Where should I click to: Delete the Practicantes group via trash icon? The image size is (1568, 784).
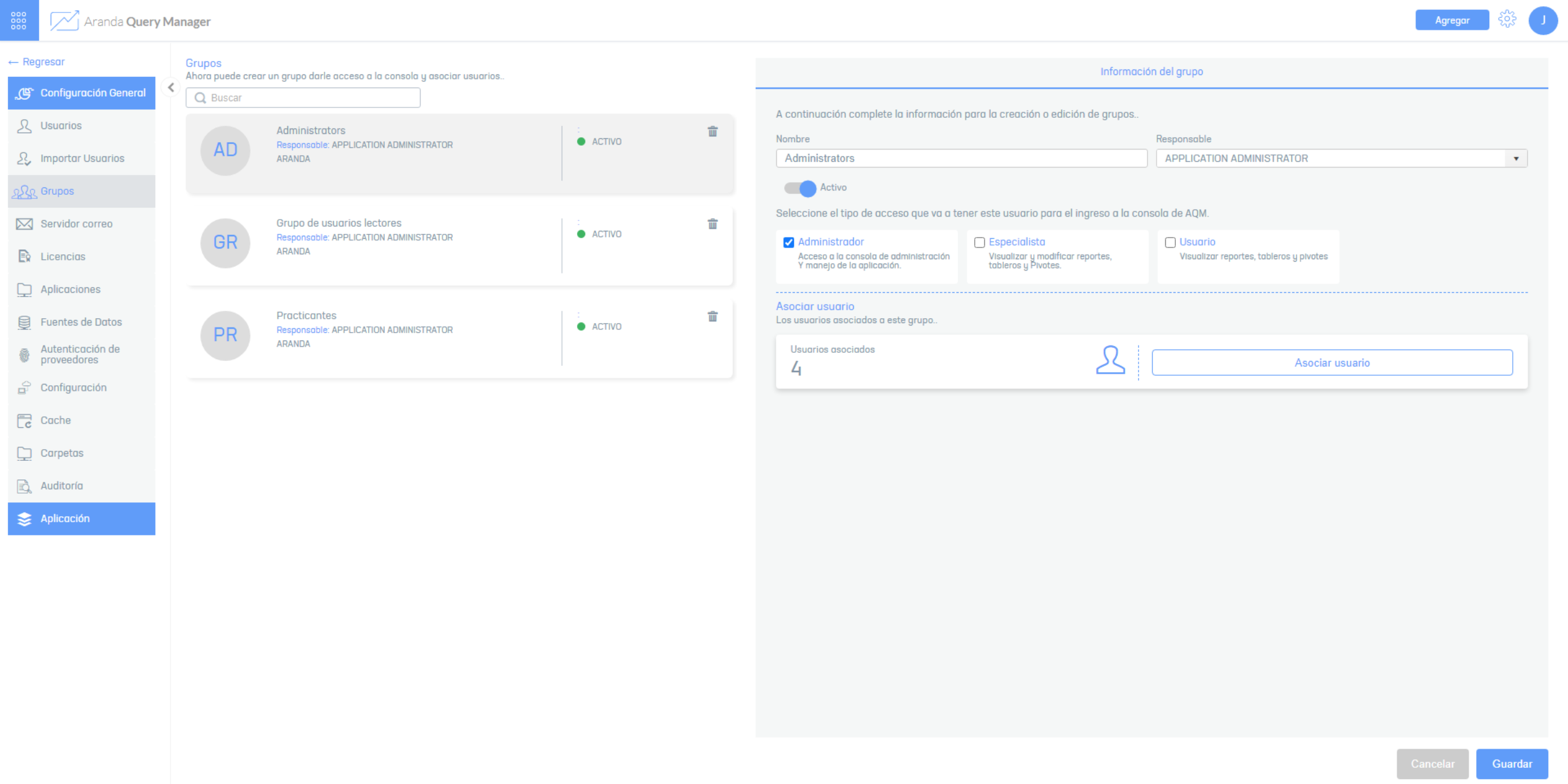tap(713, 316)
